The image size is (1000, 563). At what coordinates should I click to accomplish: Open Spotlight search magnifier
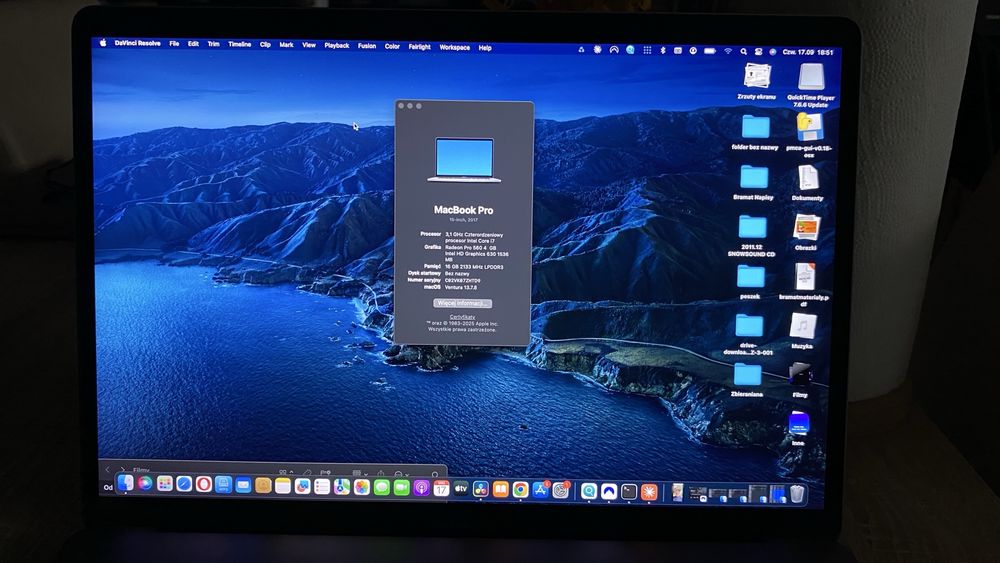pyautogui.click(x=744, y=51)
